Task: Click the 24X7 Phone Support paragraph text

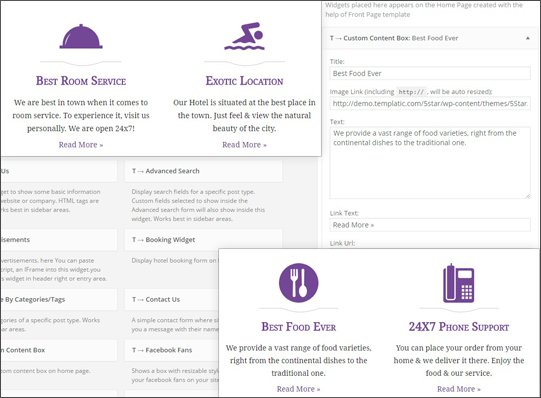Action: (459, 360)
